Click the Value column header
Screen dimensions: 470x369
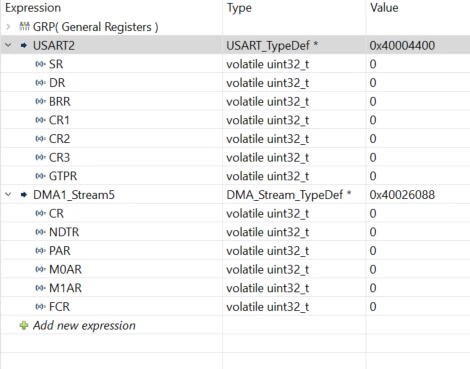click(x=384, y=8)
